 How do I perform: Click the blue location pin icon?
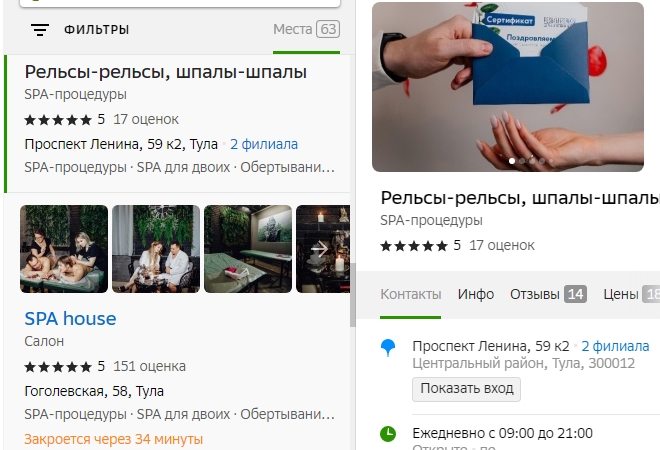388,348
